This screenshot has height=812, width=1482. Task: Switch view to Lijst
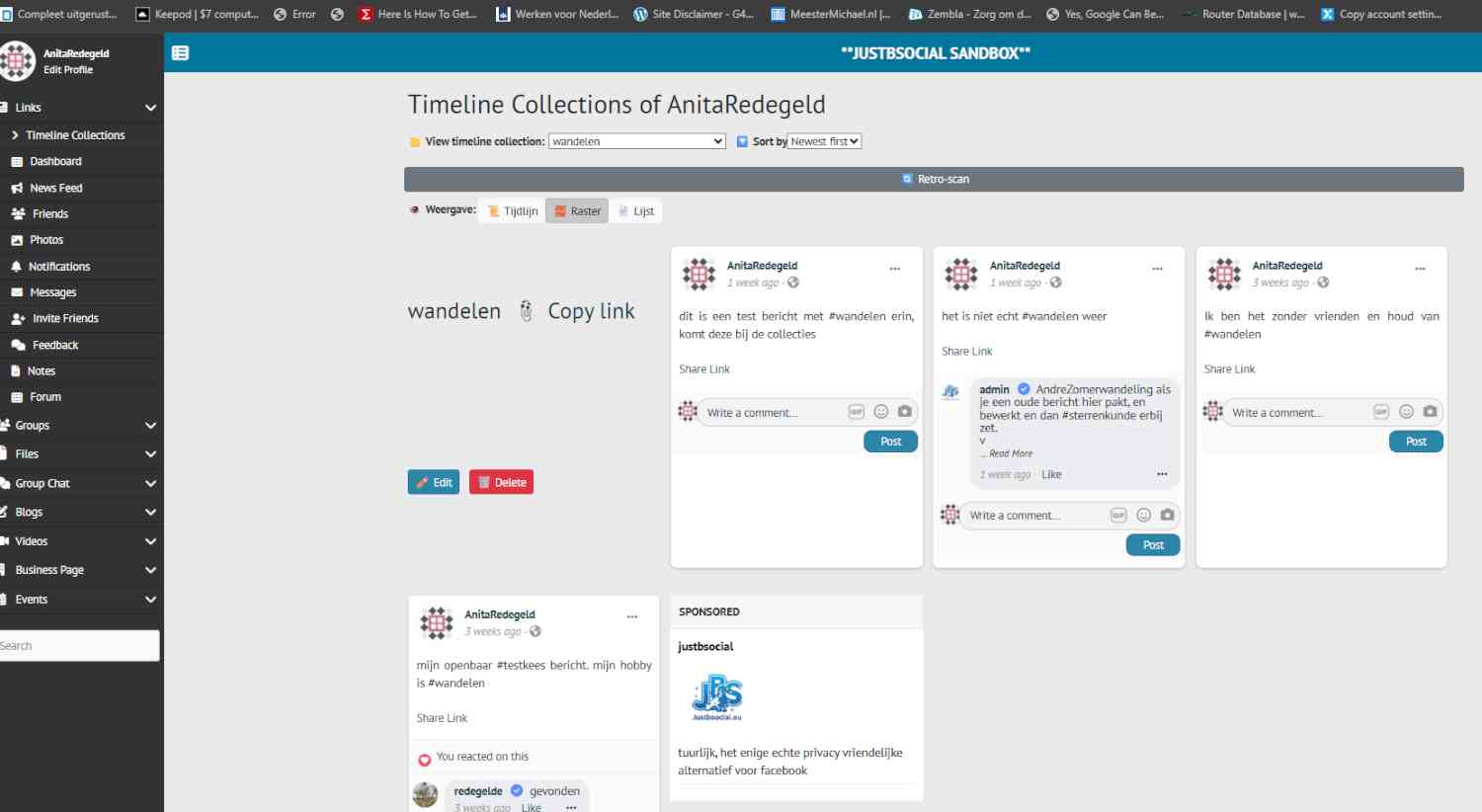(x=635, y=211)
